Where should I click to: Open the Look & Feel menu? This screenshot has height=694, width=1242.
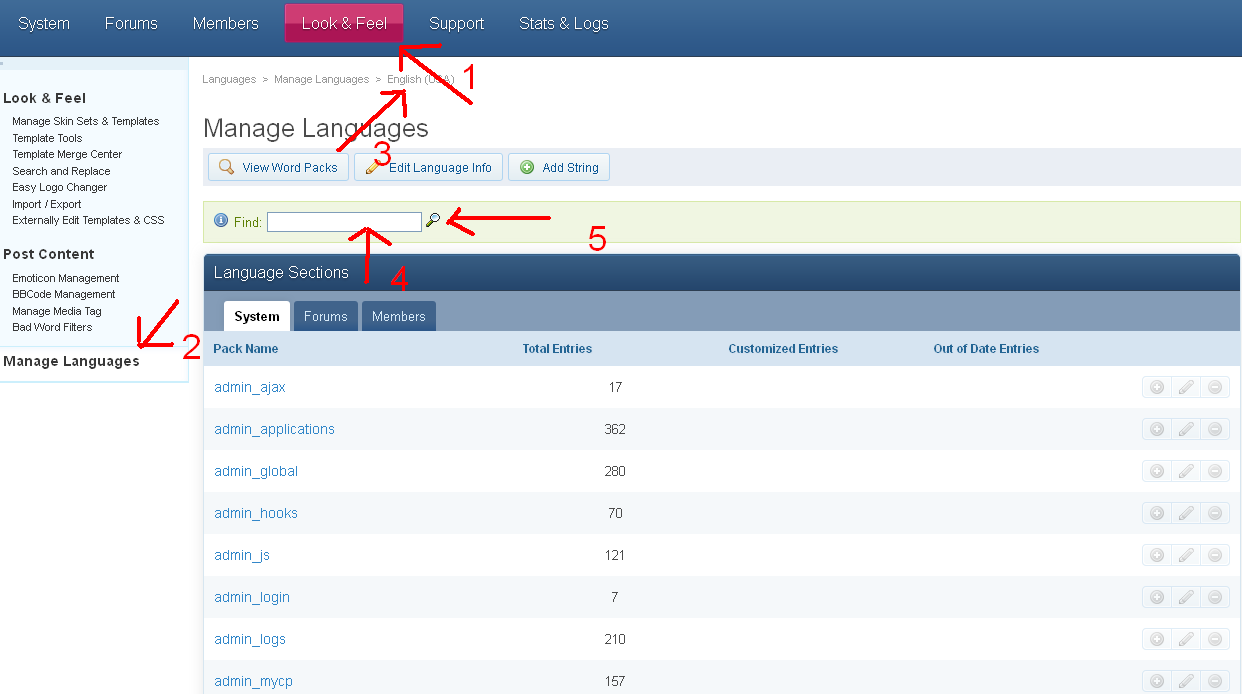(344, 23)
